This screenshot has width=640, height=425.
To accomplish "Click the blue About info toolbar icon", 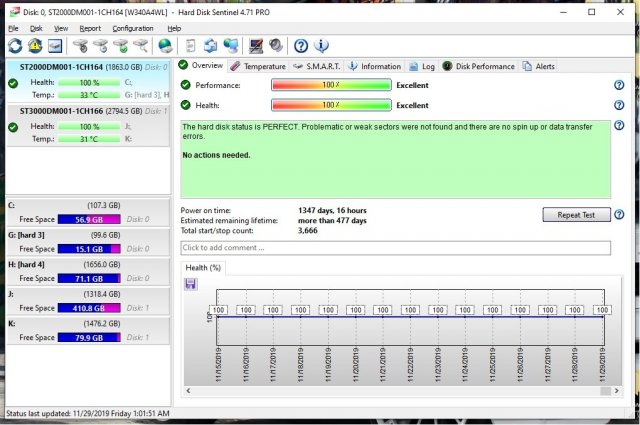I will [321, 46].
